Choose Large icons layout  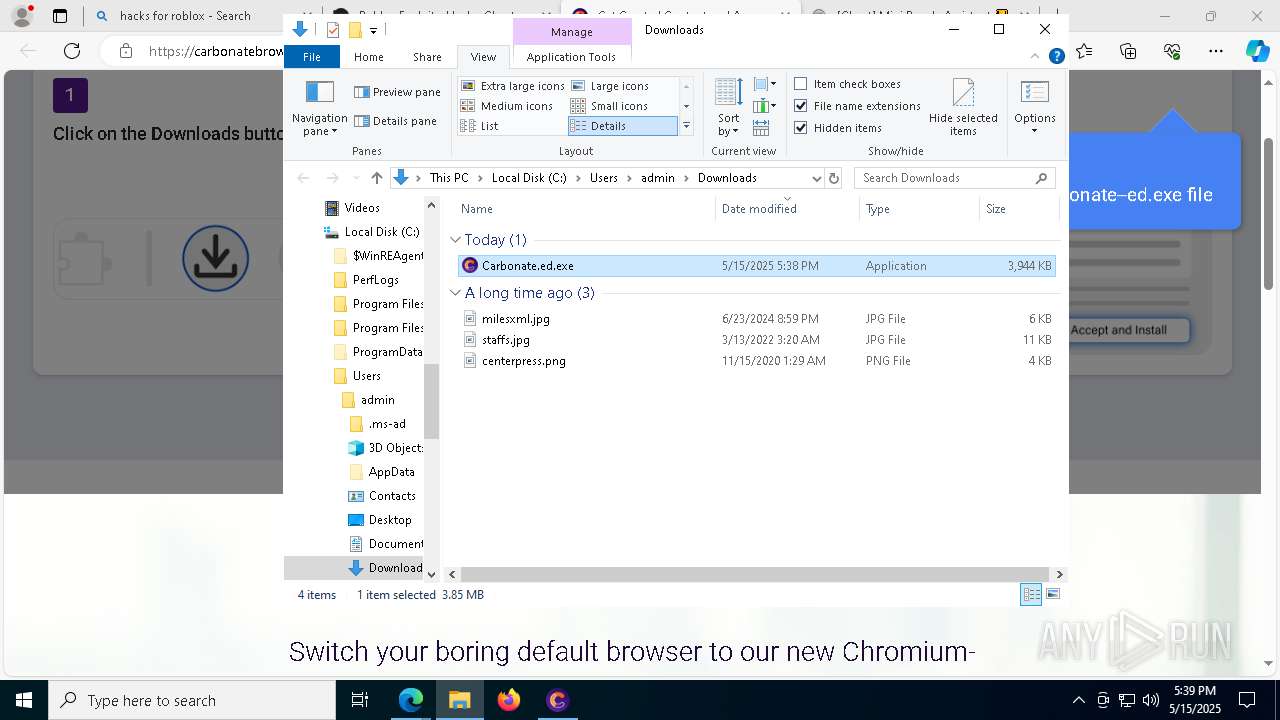click(x=609, y=86)
